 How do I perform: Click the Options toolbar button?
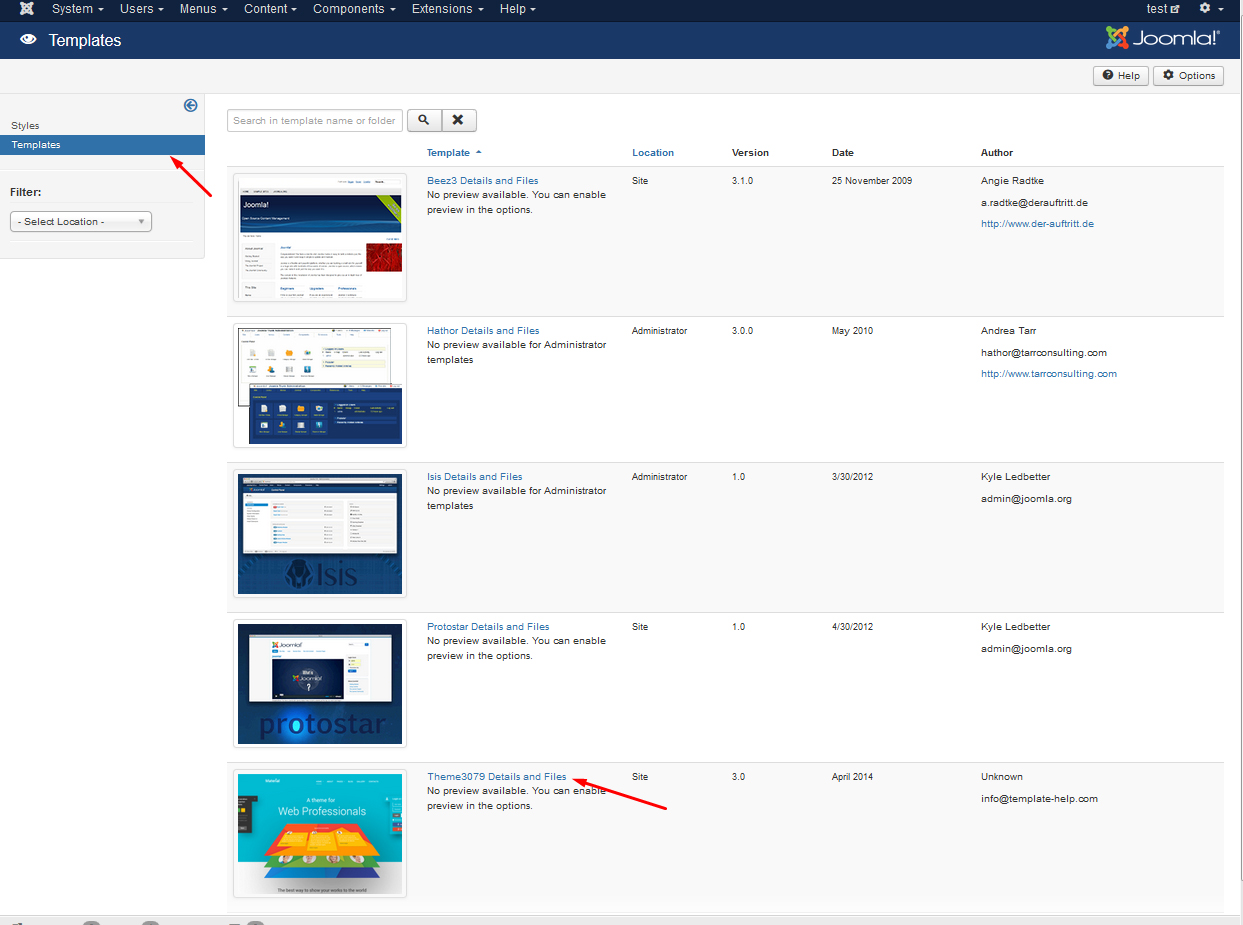pyautogui.click(x=1188, y=76)
